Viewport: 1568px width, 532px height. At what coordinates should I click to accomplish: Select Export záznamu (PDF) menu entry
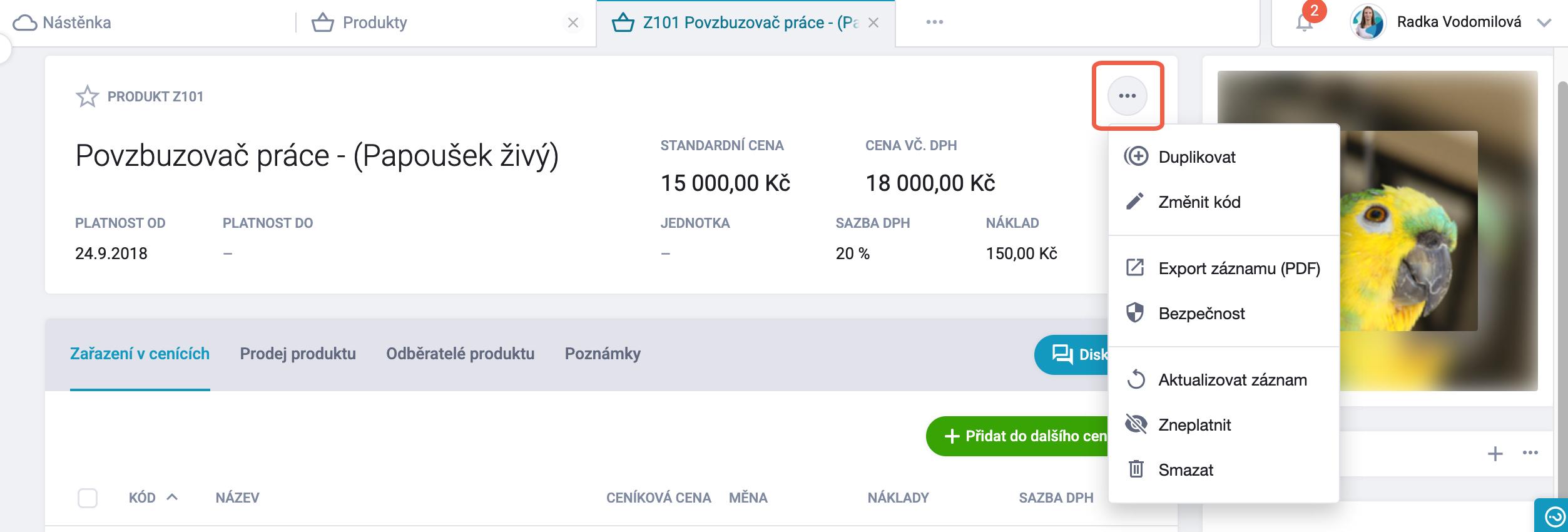[x=1238, y=269]
